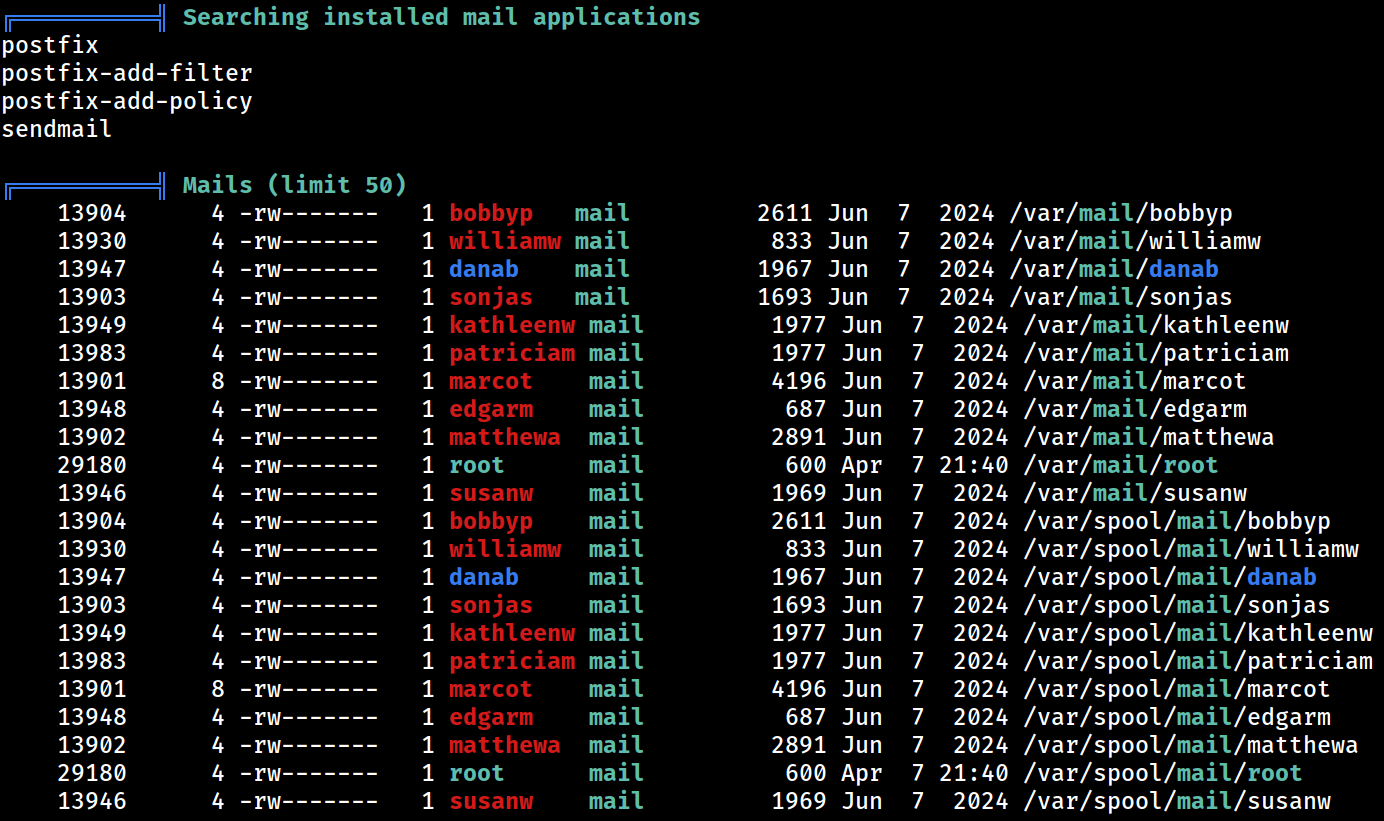The image size is (1384, 821).
Task: Select the /var/spool/mail/williamw path
Action: (x=1191, y=549)
